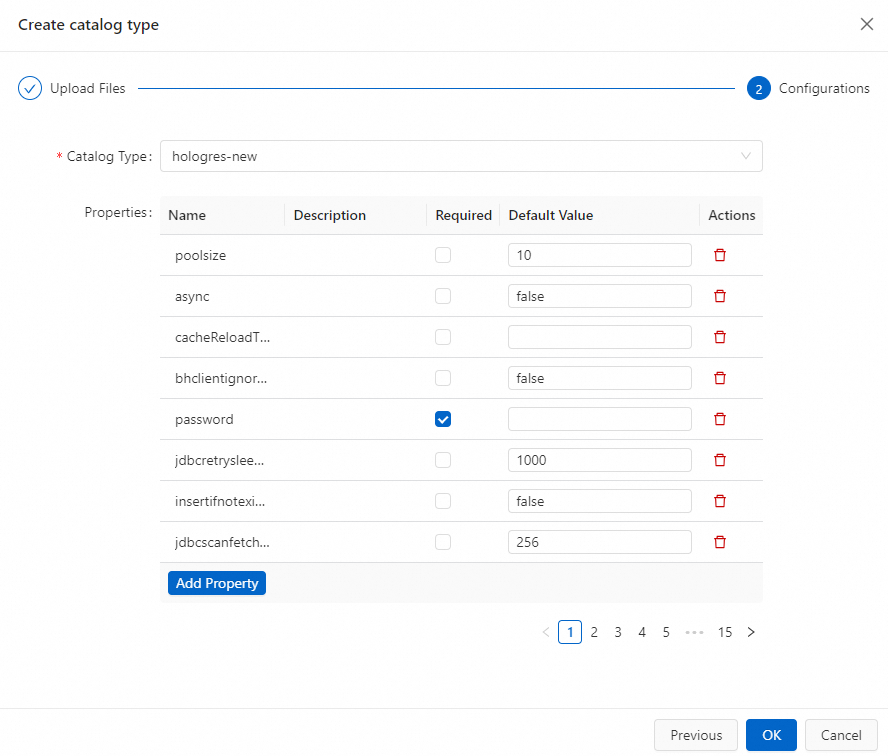888x756 pixels.
Task: Click trash icon for jdbcscanfetch row
Action: click(719, 542)
